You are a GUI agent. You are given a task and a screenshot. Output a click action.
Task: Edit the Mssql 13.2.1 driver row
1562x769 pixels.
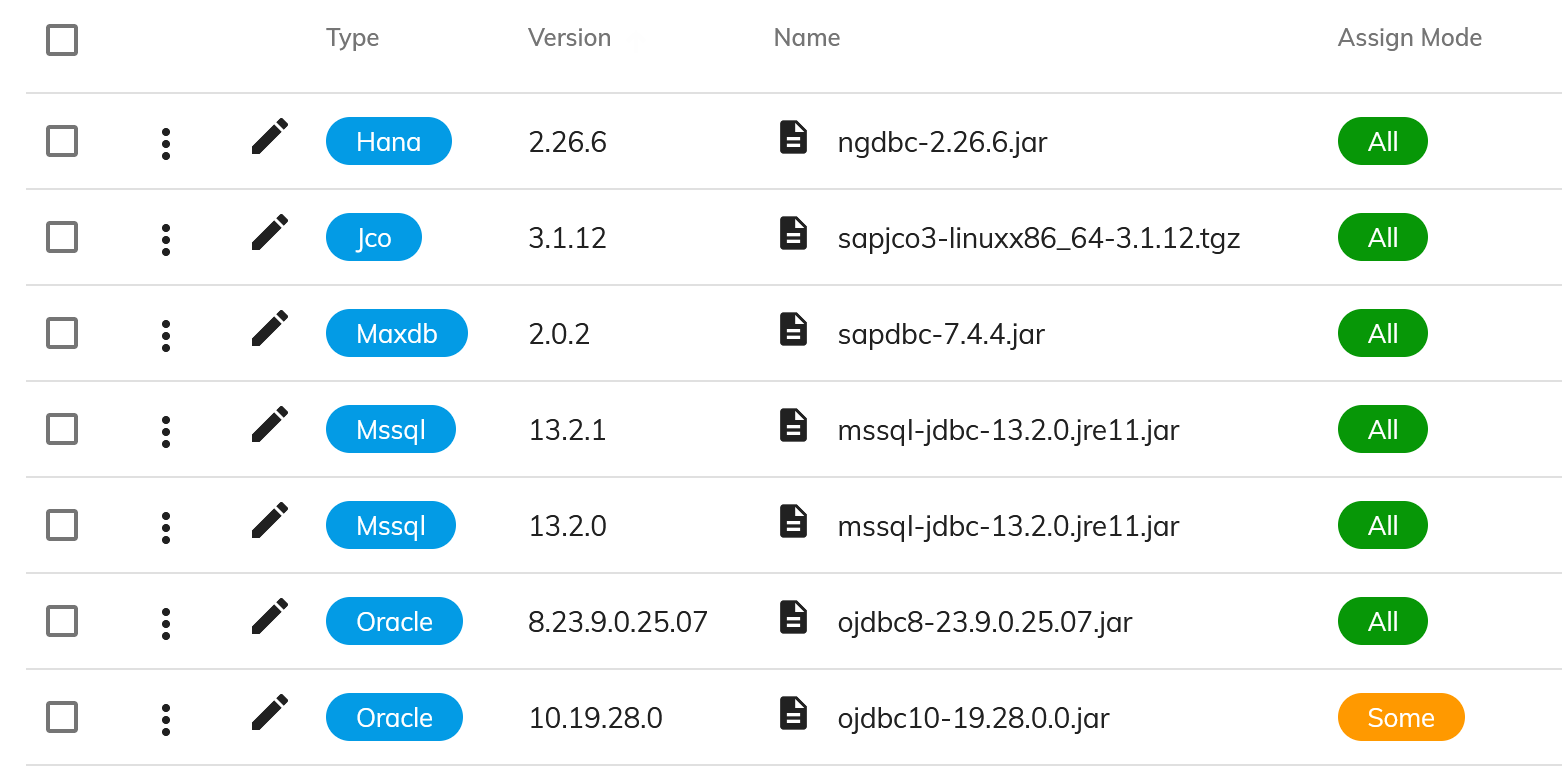click(270, 425)
